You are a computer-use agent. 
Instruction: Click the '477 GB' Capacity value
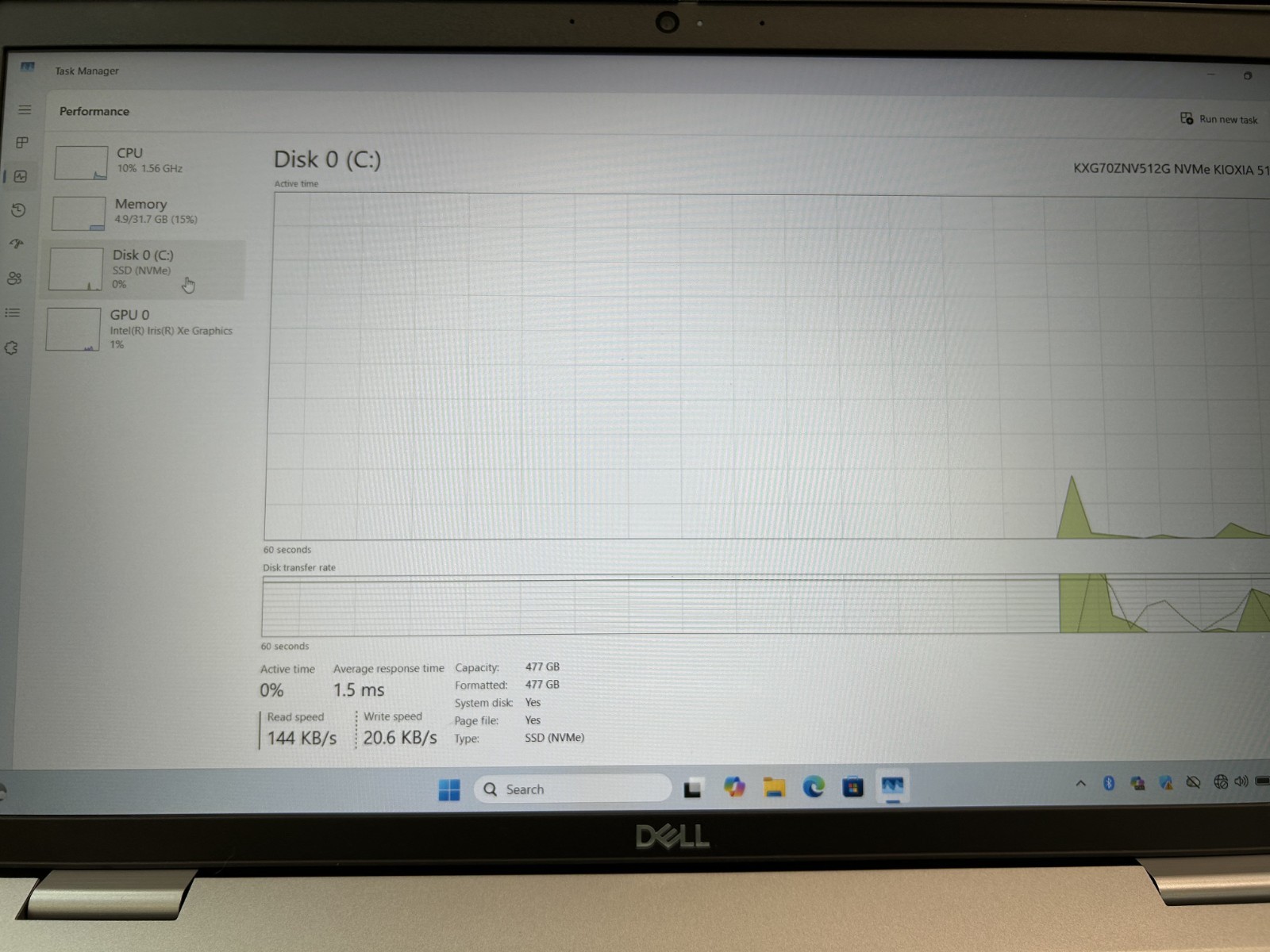pos(542,667)
